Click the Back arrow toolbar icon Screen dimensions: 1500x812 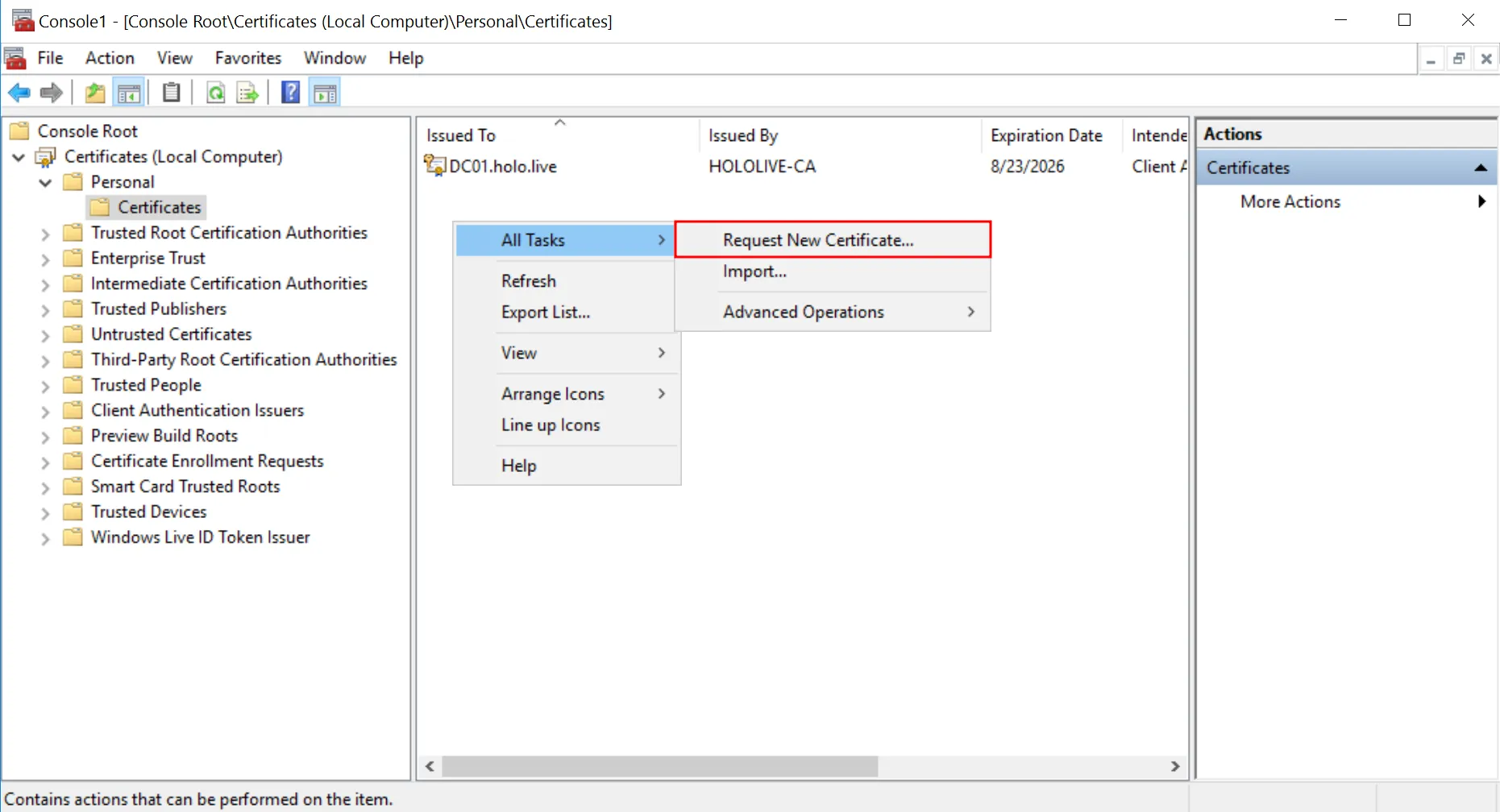coord(19,93)
